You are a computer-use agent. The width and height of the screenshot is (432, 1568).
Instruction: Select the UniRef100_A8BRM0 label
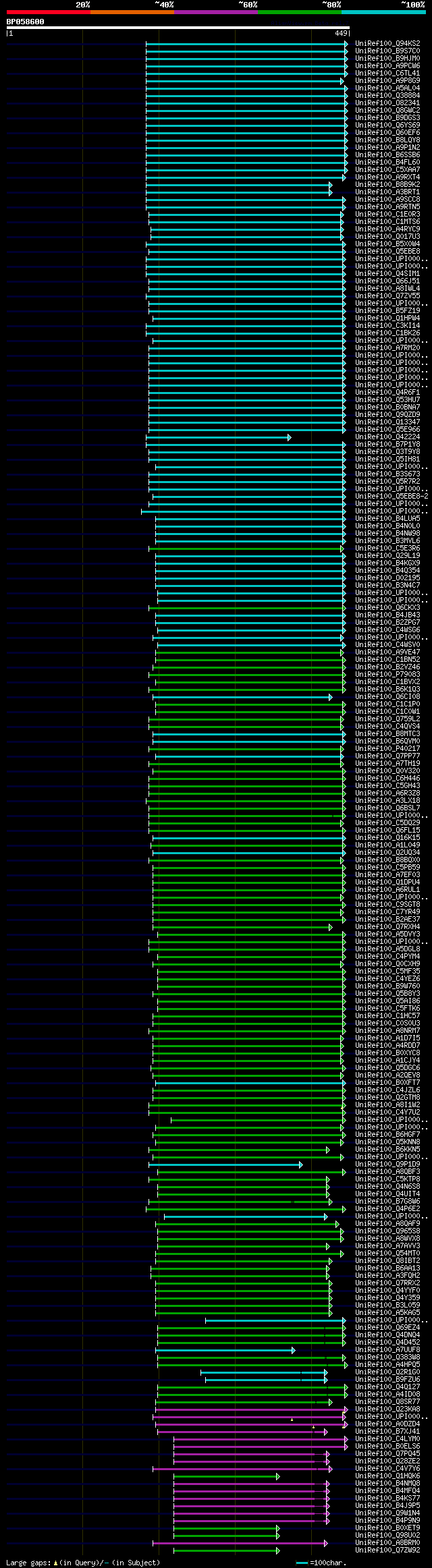[x=387, y=1542]
